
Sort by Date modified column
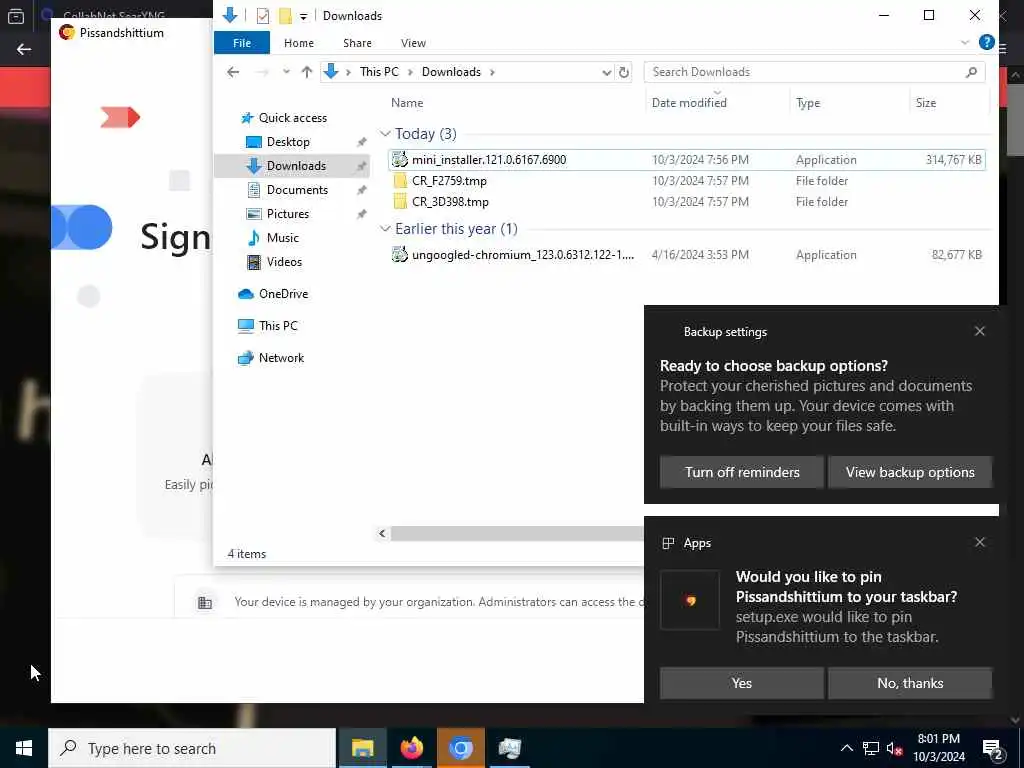tap(688, 103)
